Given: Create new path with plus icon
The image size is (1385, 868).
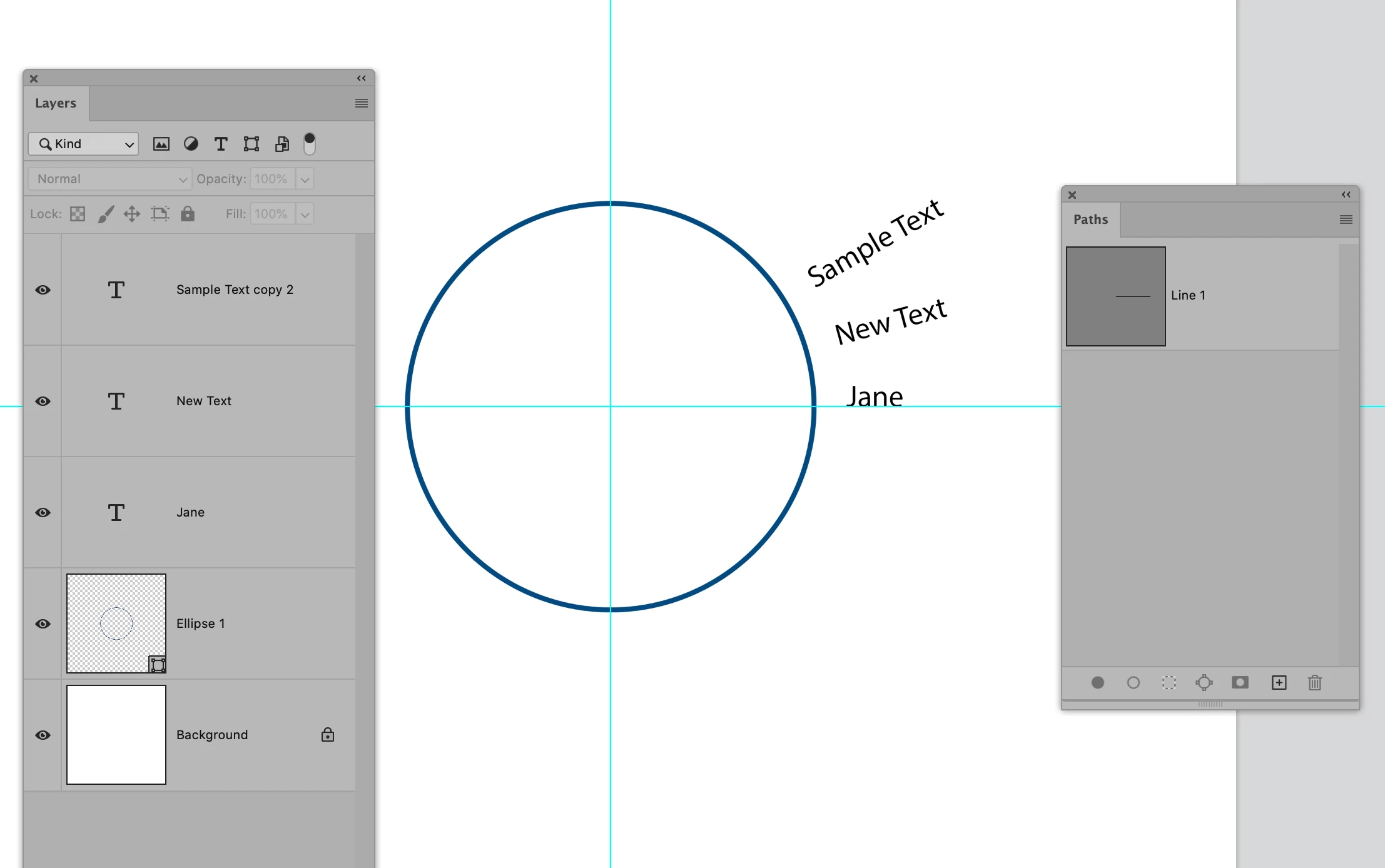Looking at the screenshot, I should click(1279, 682).
